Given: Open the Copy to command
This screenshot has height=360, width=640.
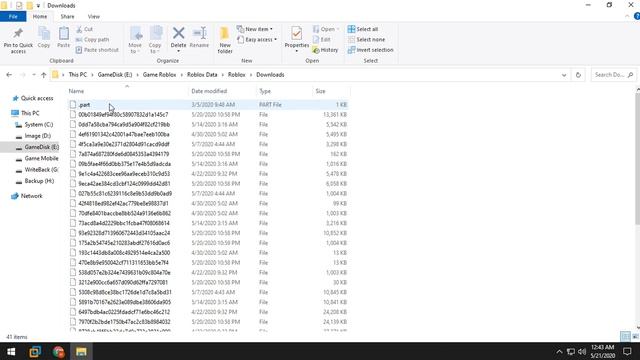Looking at the screenshot, I should point(155,40).
